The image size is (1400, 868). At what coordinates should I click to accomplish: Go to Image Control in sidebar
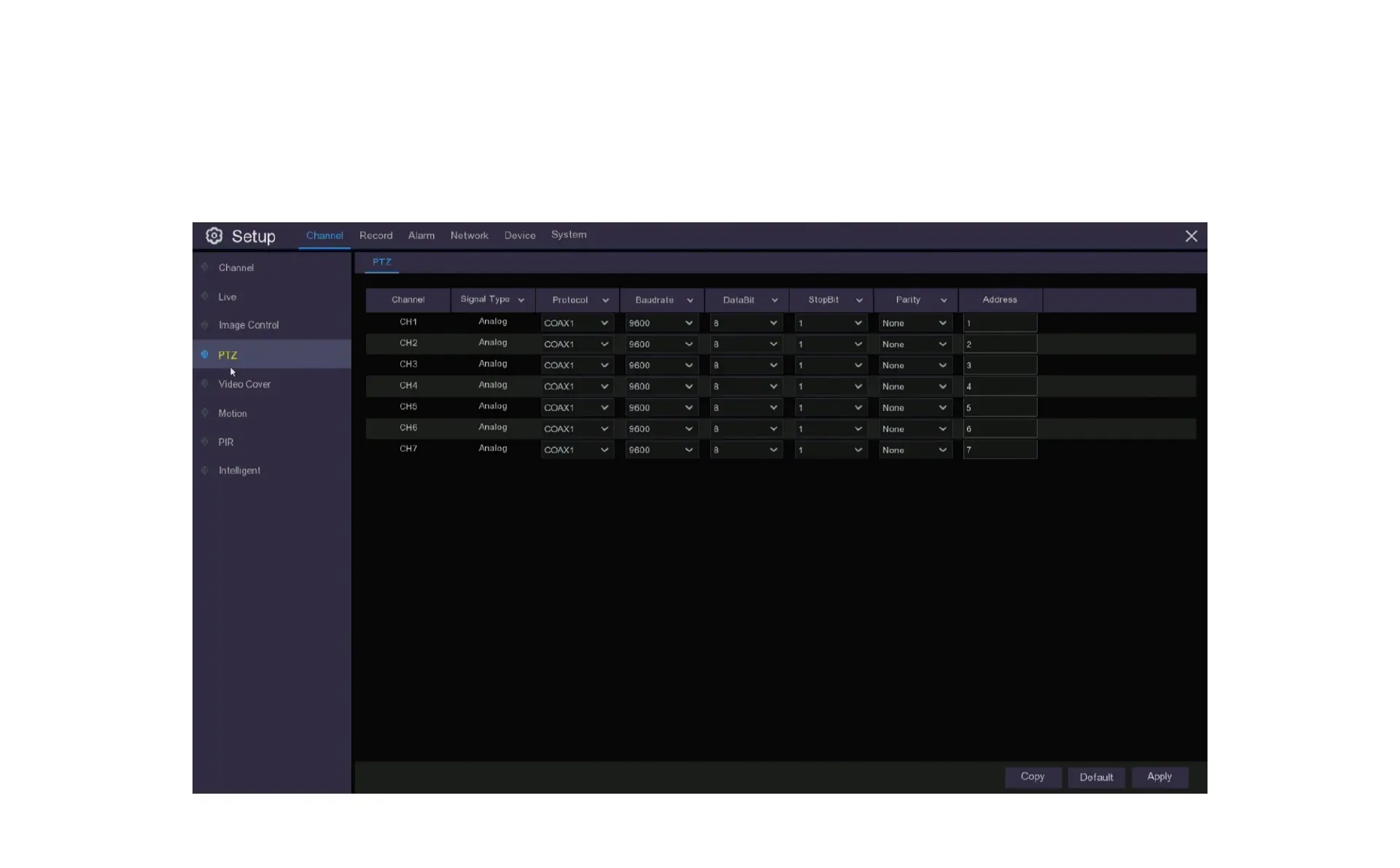(x=248, y=325)
